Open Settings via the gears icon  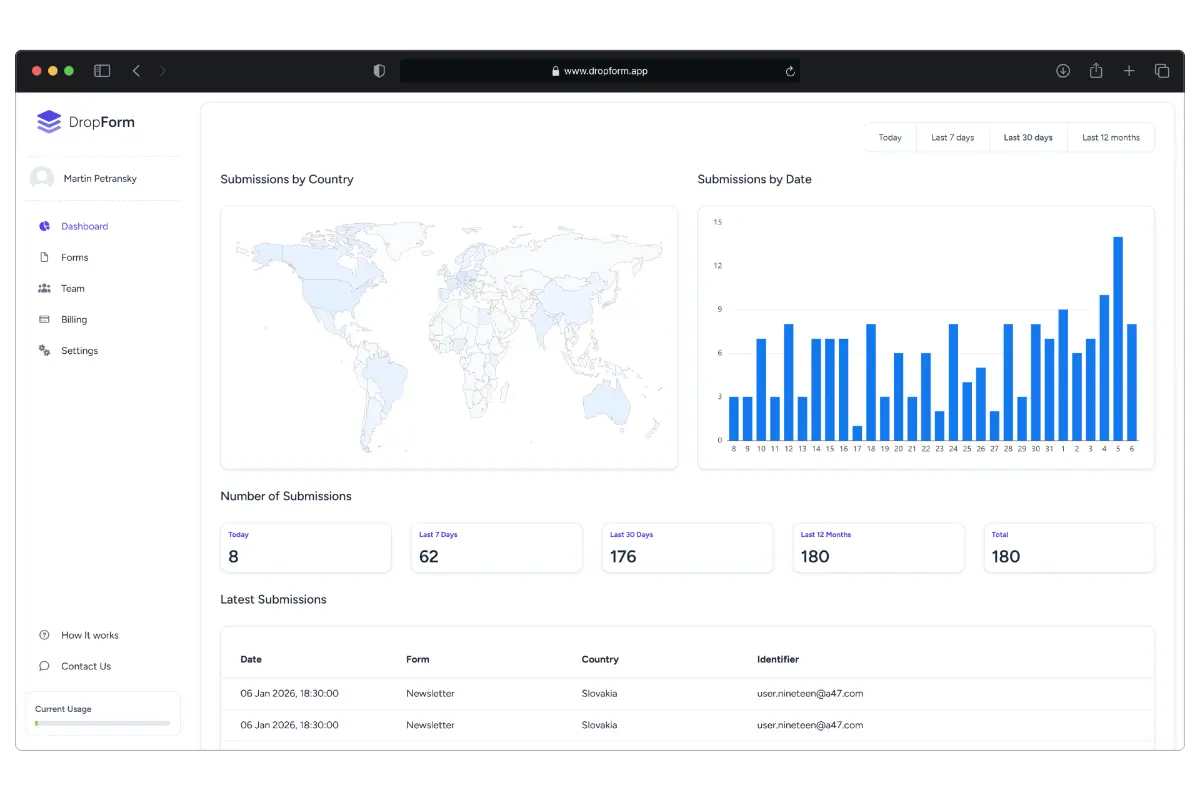(43, 350)
